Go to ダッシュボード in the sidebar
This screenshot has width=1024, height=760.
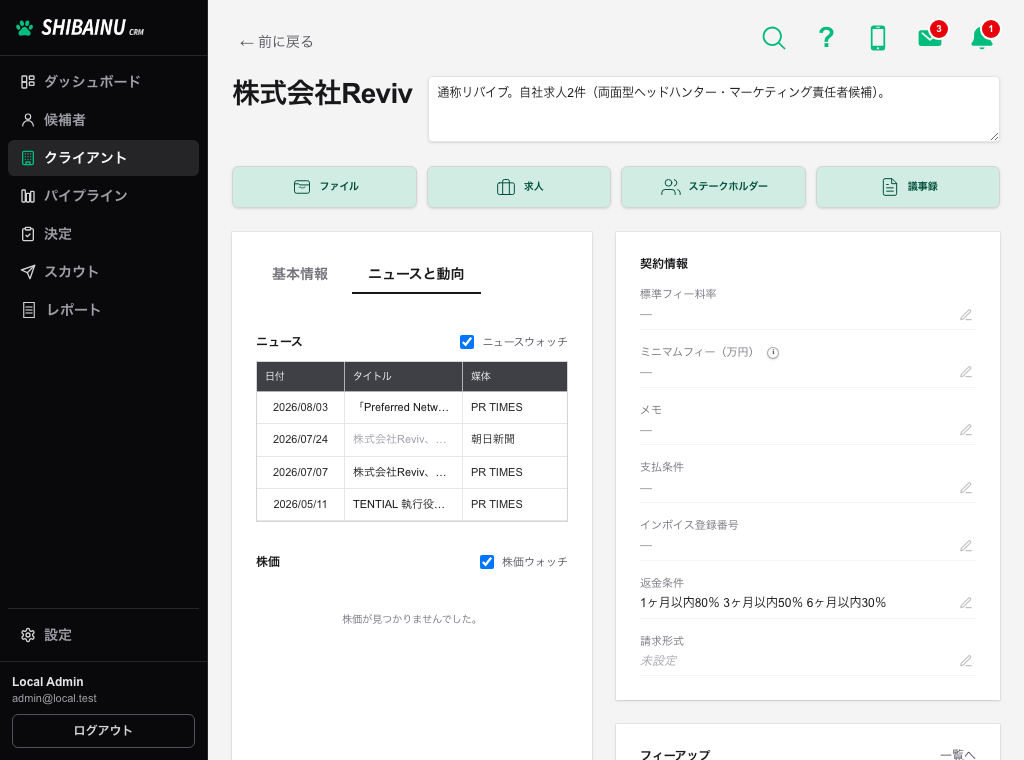pyautogui.click(x=103, y=82)
